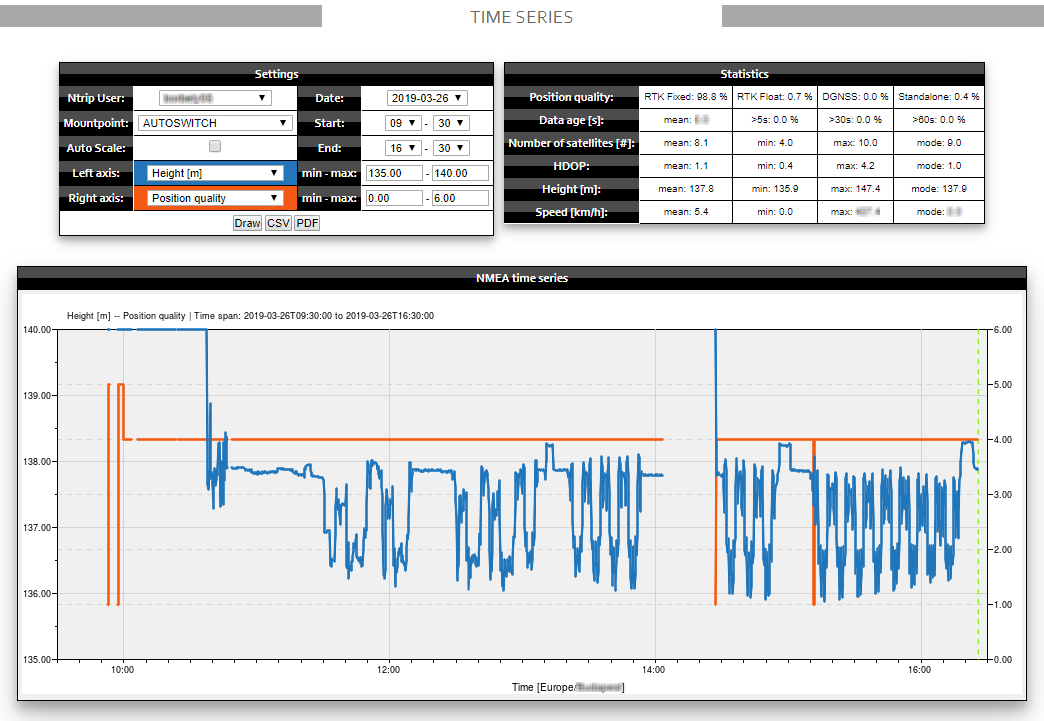Click the chart title with time span
The width and height of the screenshot is (1044, 721).
click(250, 316)
